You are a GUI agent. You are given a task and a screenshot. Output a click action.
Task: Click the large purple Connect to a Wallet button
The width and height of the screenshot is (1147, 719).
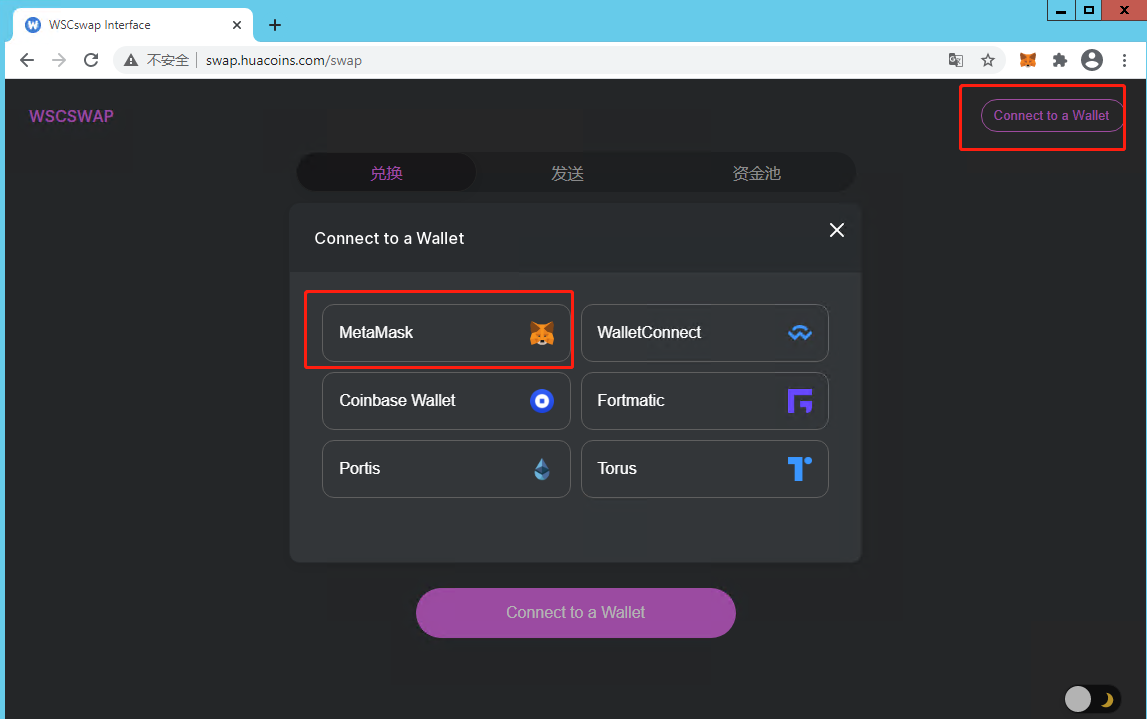[576, 613]
